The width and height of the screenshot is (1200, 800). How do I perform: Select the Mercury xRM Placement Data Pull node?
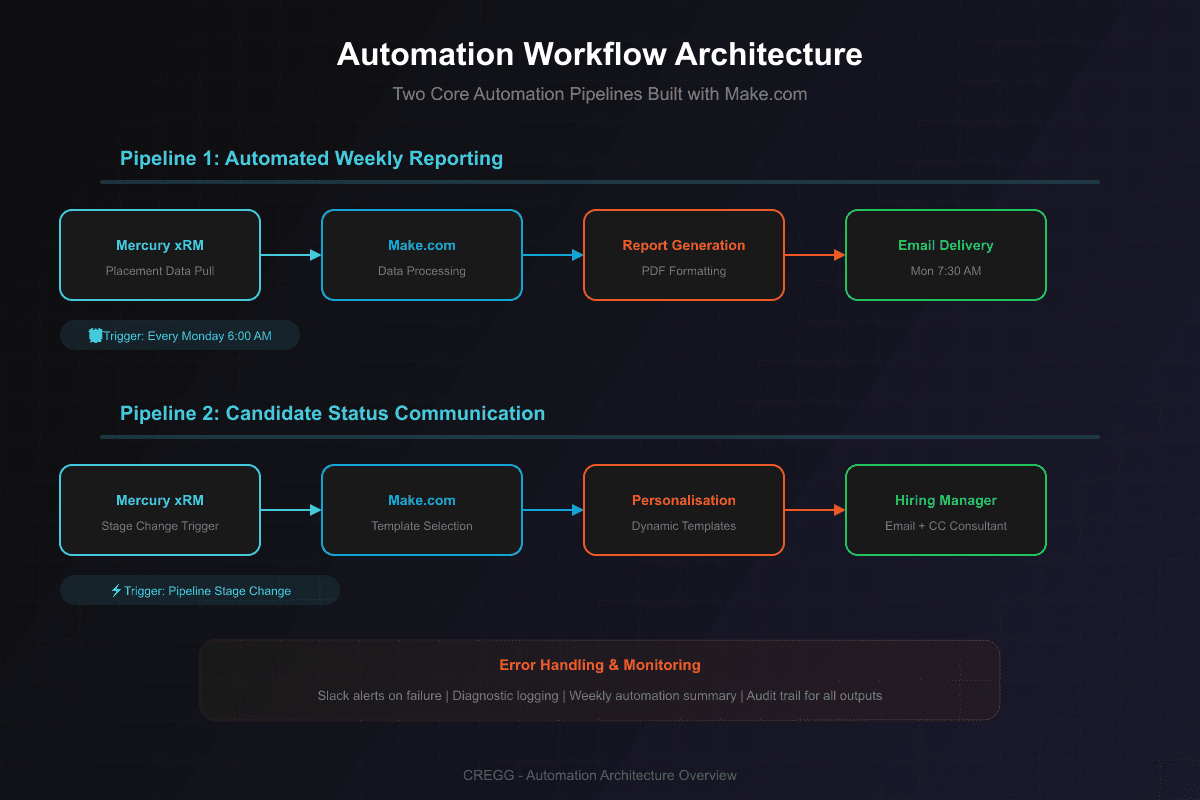click(x=160, y=255)
